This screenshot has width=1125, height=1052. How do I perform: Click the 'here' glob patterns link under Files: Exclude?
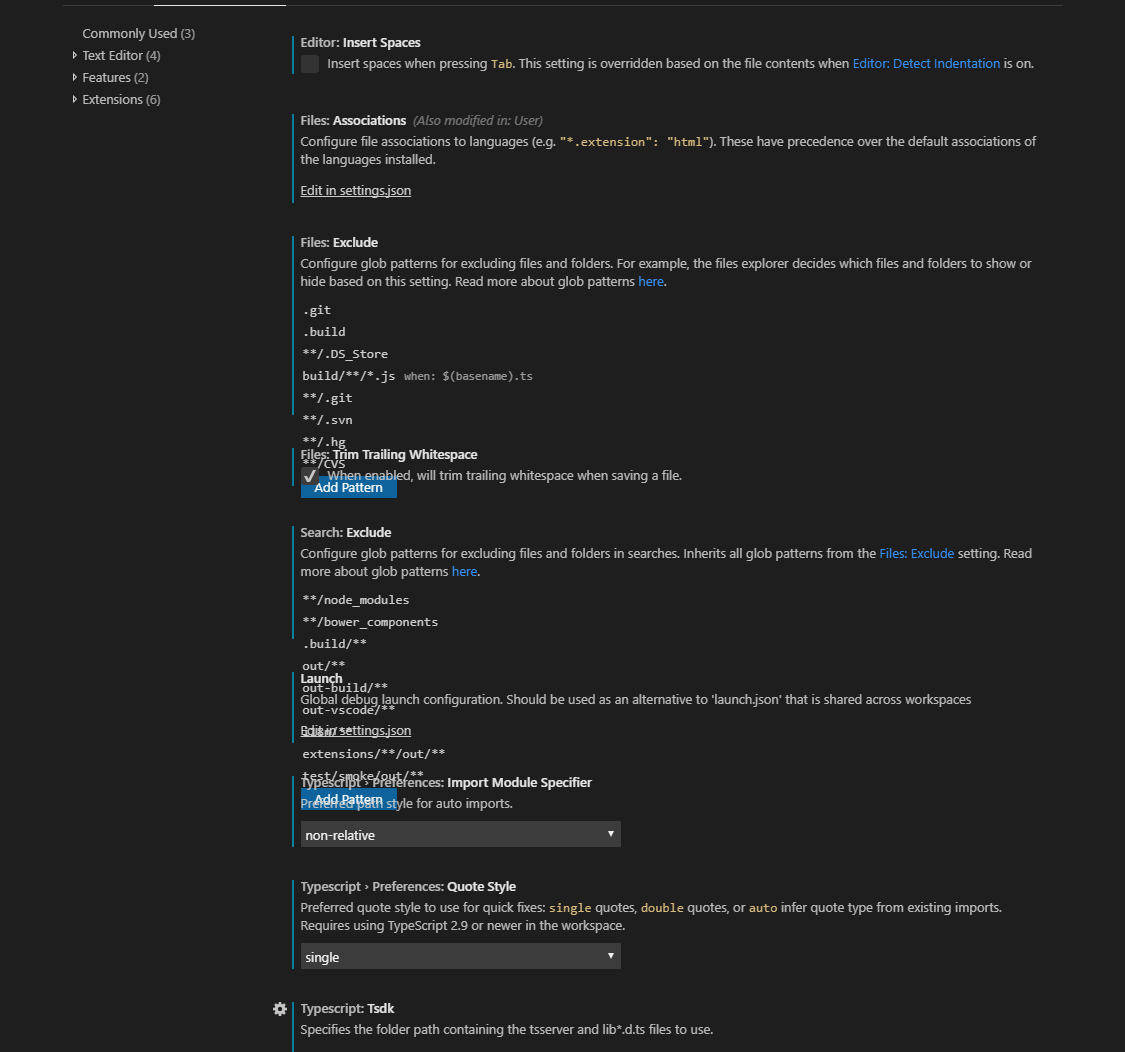[651, 281]
